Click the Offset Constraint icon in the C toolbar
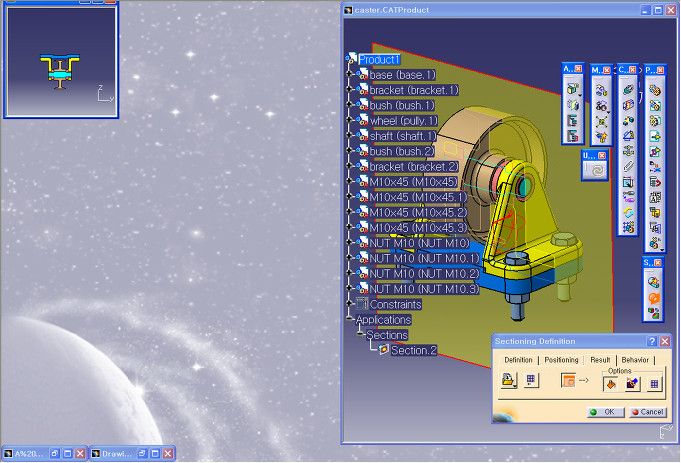Image resolution: width=681 pixels, height=463 pixels. (628, 120)
